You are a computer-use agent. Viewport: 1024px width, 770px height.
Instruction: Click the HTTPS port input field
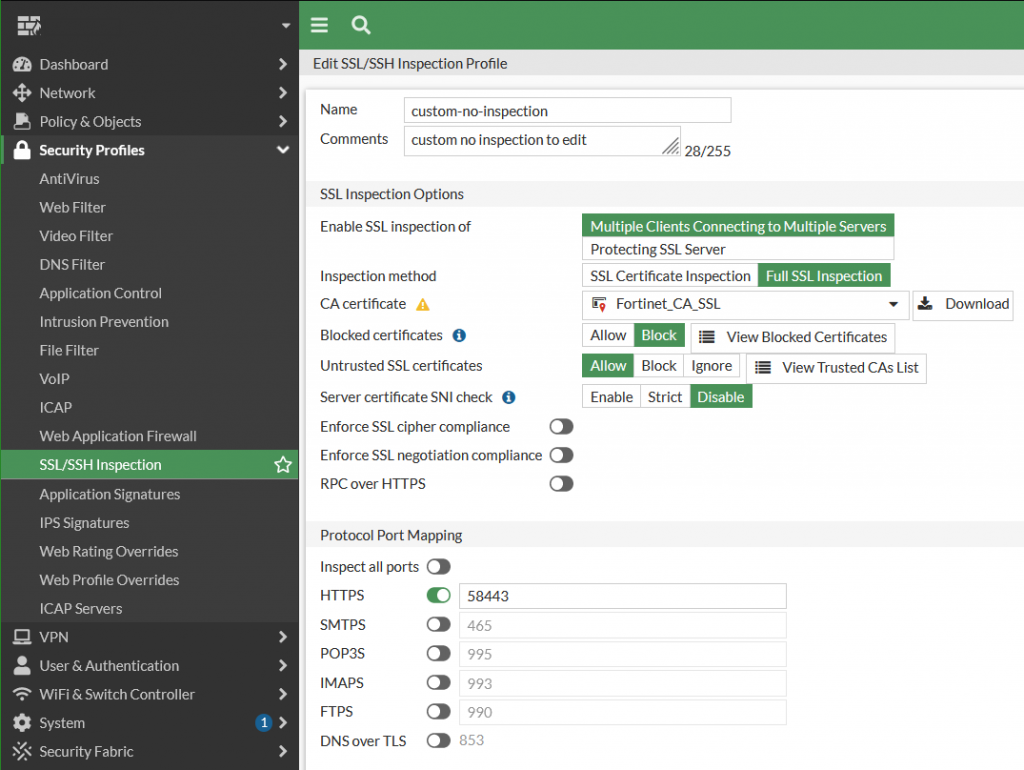pos(622,596)
